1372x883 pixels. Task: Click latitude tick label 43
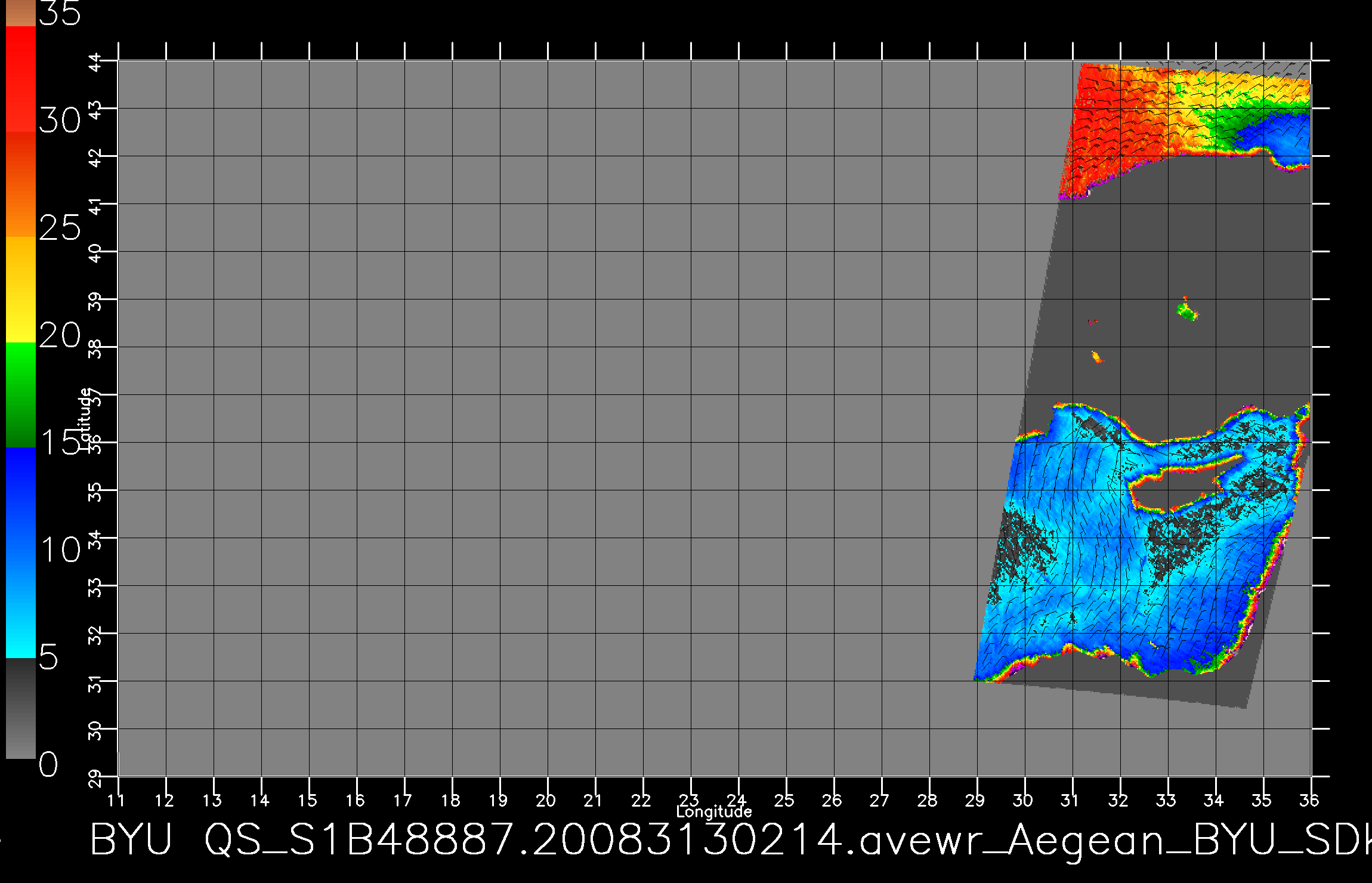coord(95,111)
